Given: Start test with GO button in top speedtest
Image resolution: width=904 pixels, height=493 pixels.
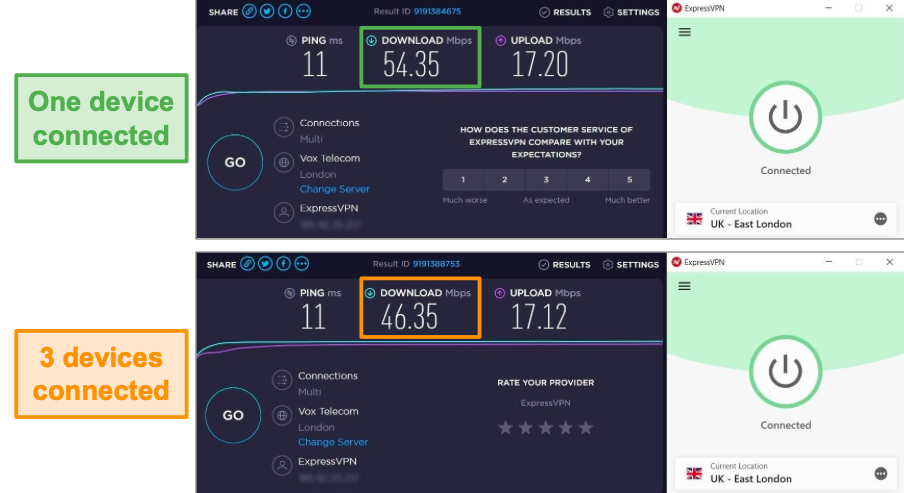Looking at the screenshot, I should [235, 163].
